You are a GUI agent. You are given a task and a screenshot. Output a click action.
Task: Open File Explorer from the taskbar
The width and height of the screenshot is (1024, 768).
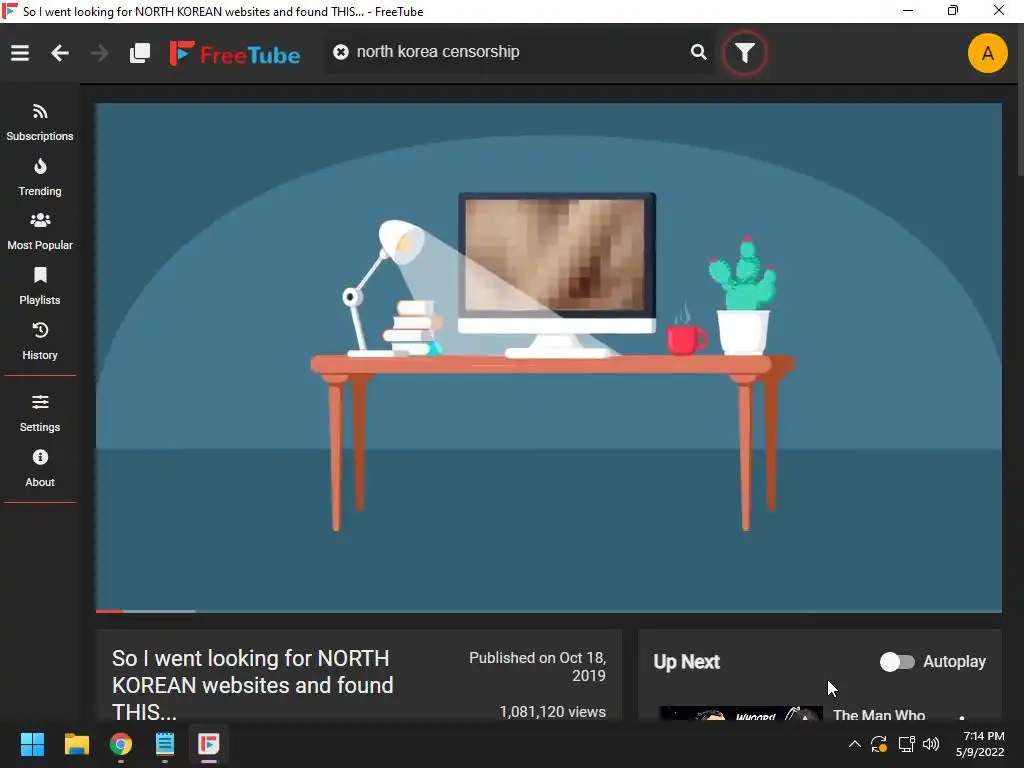click(76, 744)
